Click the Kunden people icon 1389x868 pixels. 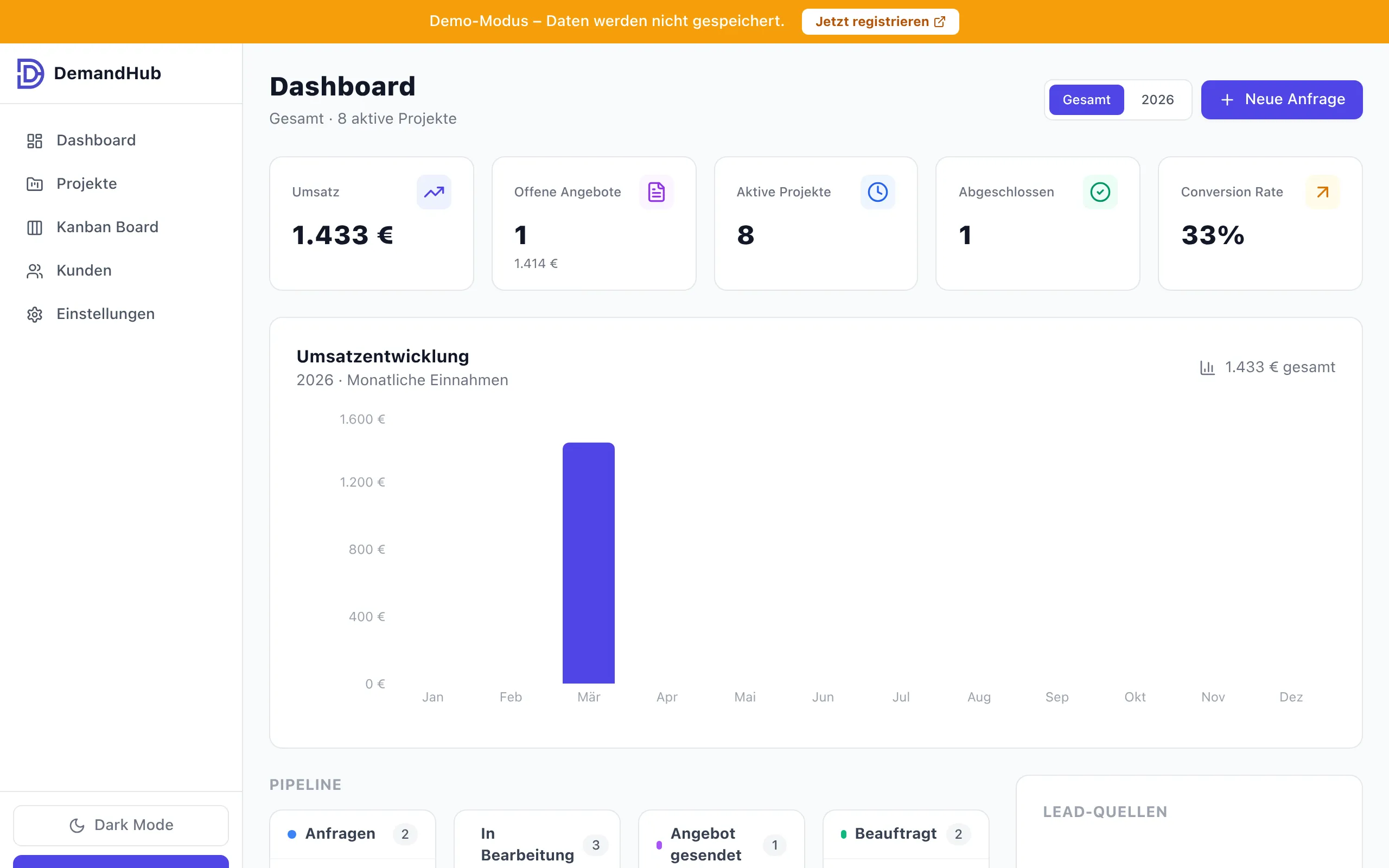(x=34, y=270)
